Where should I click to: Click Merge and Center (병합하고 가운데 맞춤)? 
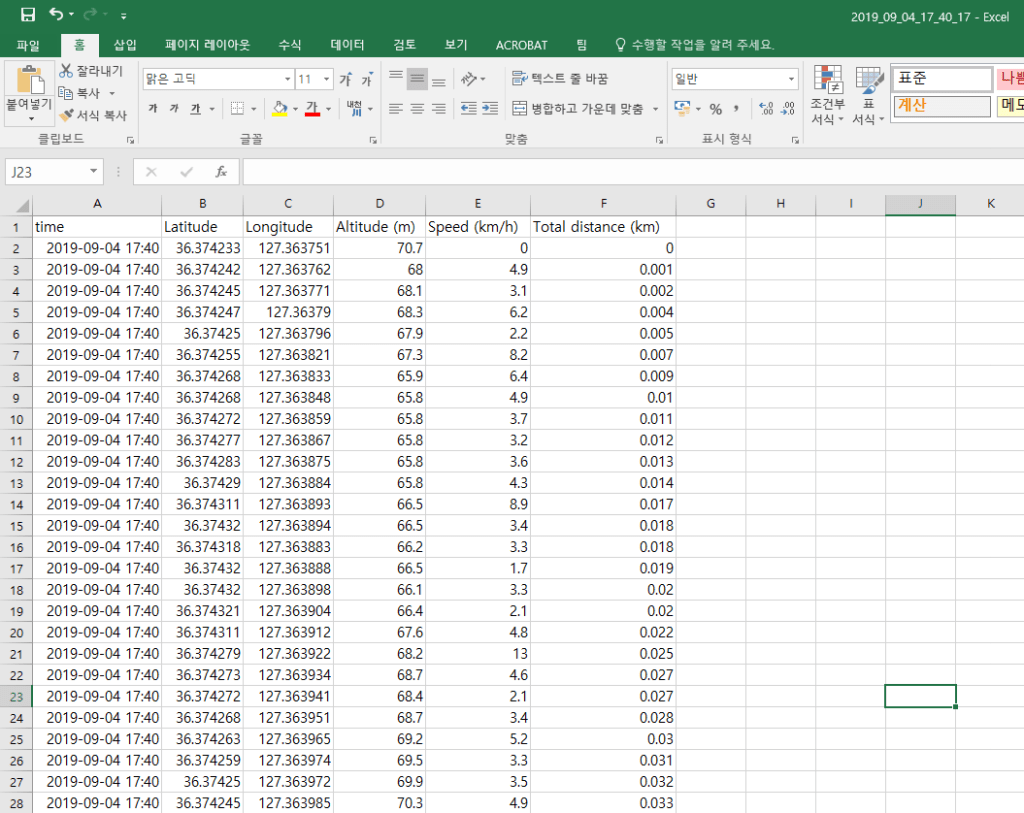577,108
